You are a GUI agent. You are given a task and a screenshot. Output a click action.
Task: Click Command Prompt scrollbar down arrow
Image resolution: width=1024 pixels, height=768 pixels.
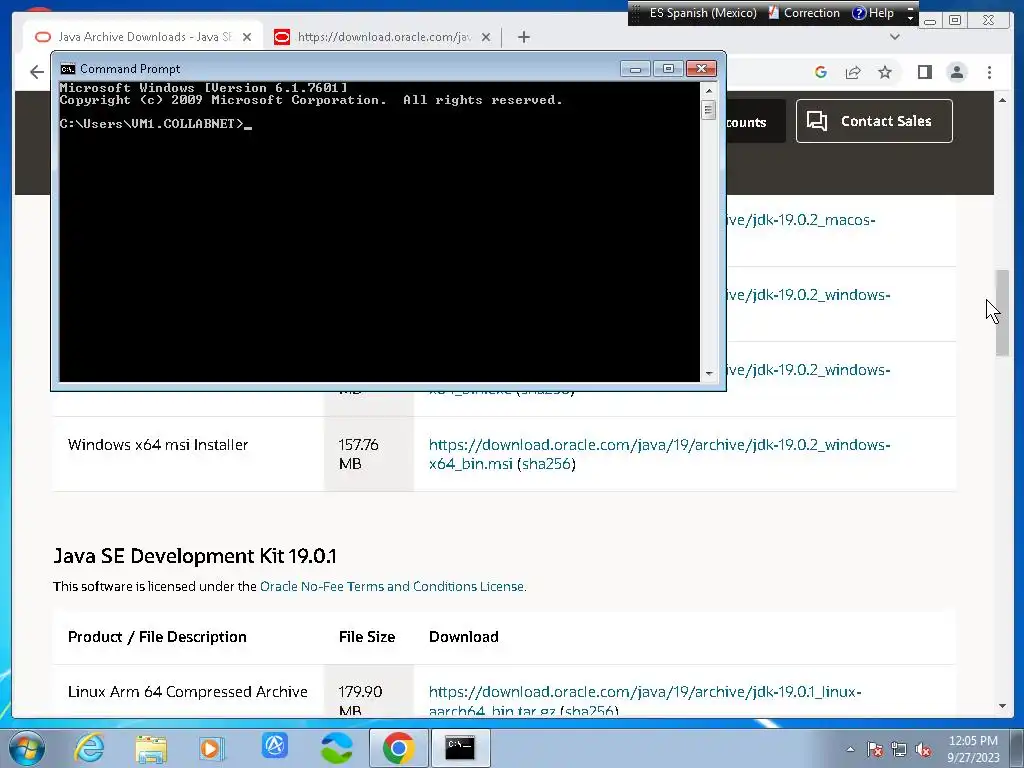[x=709, y=374]
